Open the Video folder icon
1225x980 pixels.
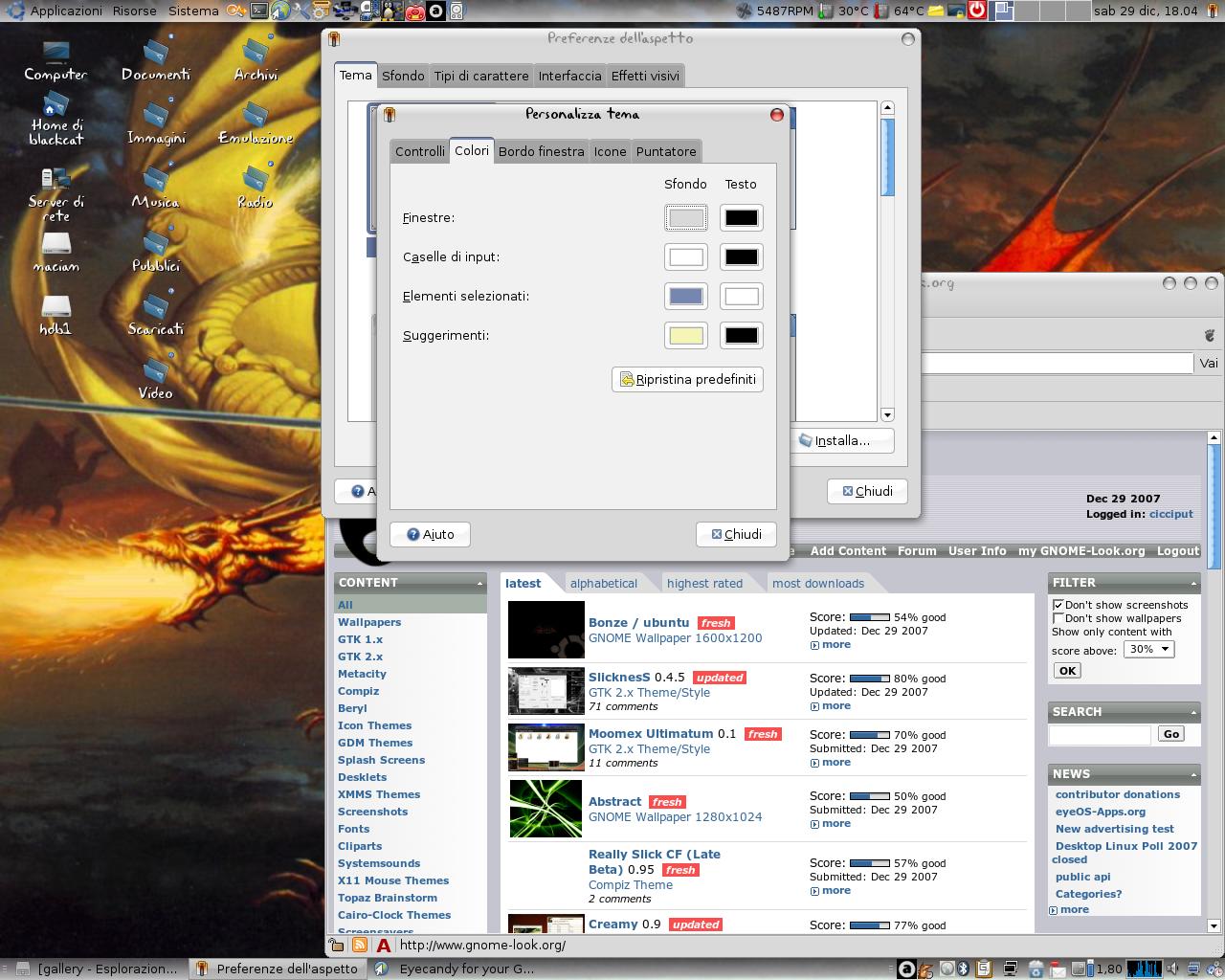[156, 380]
